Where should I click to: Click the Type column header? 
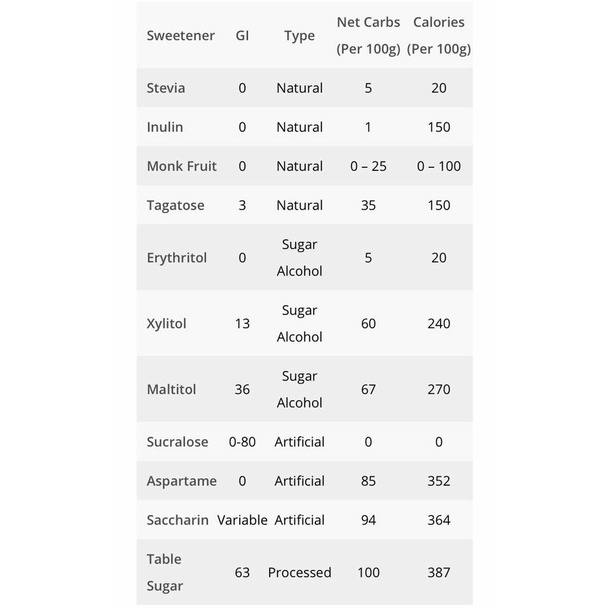299,36
